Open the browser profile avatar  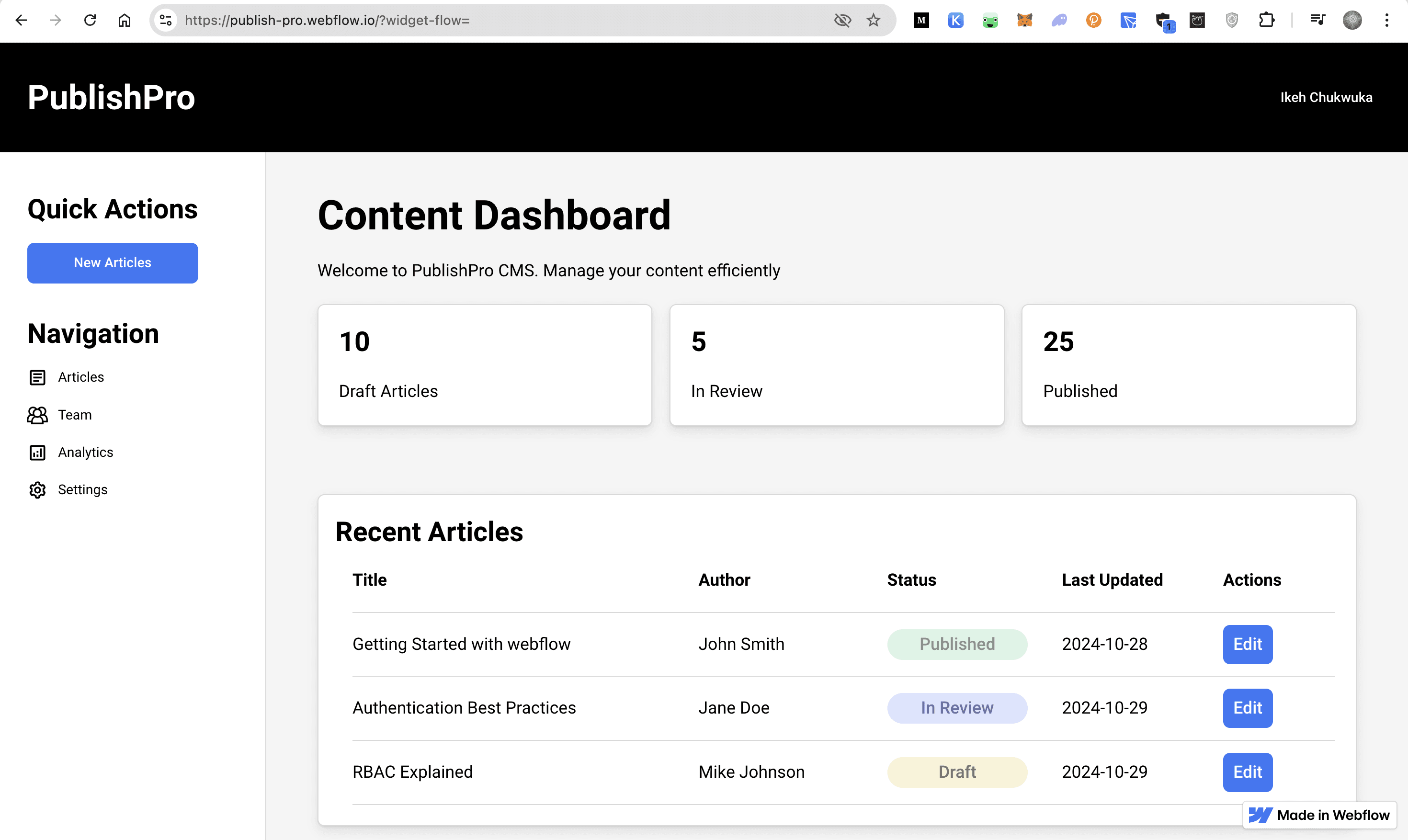point(1352,21)
